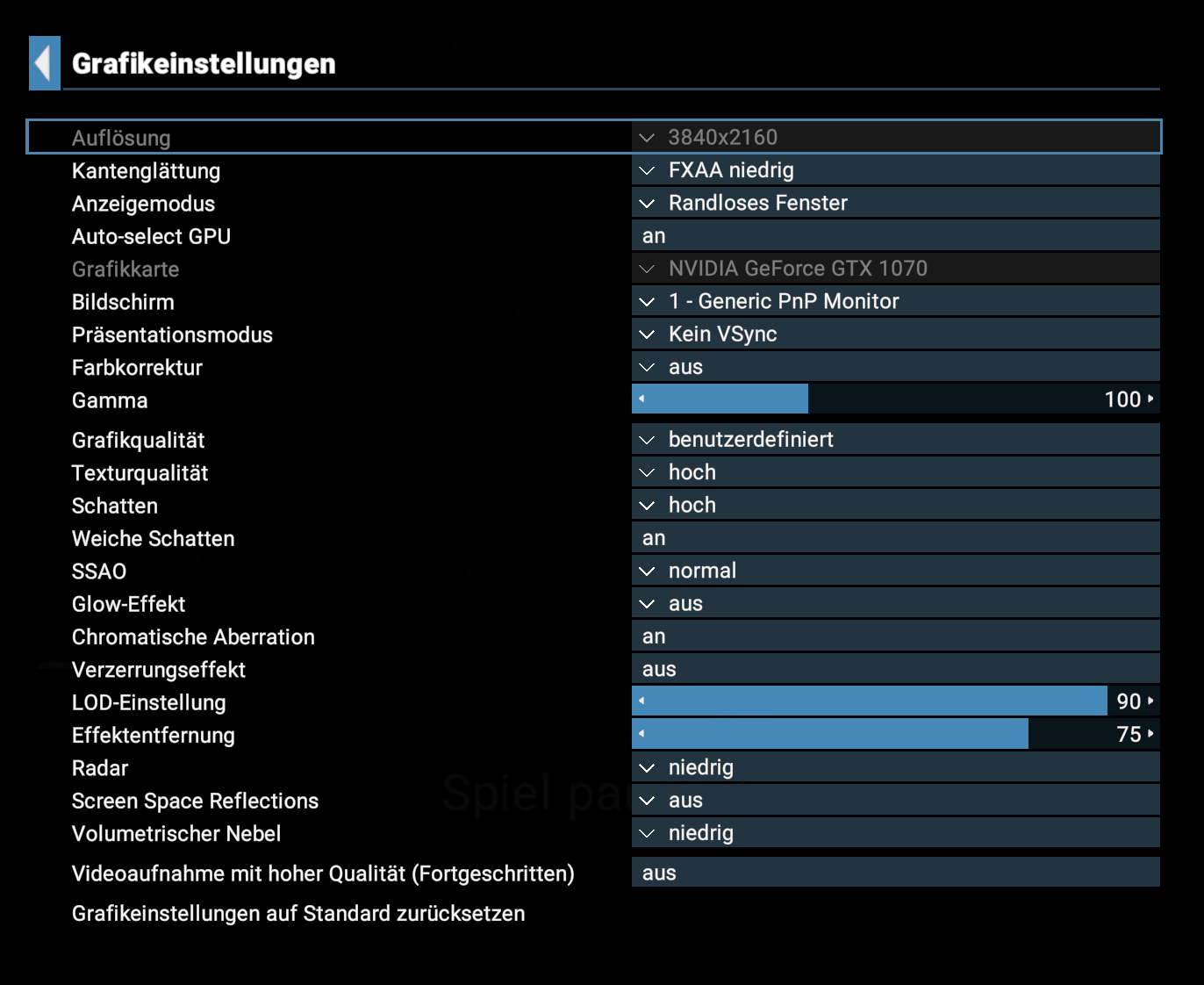The height and width of the screenshot is (985, 1204).
Task: Click the left arrow of the Gamma slider
Action: [641, 399]
